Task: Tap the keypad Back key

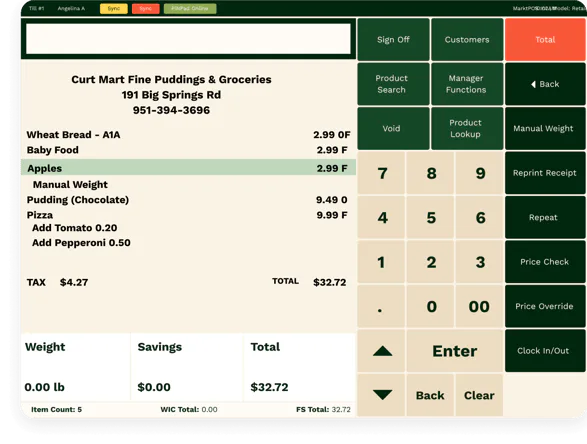Action: (431, 395)
